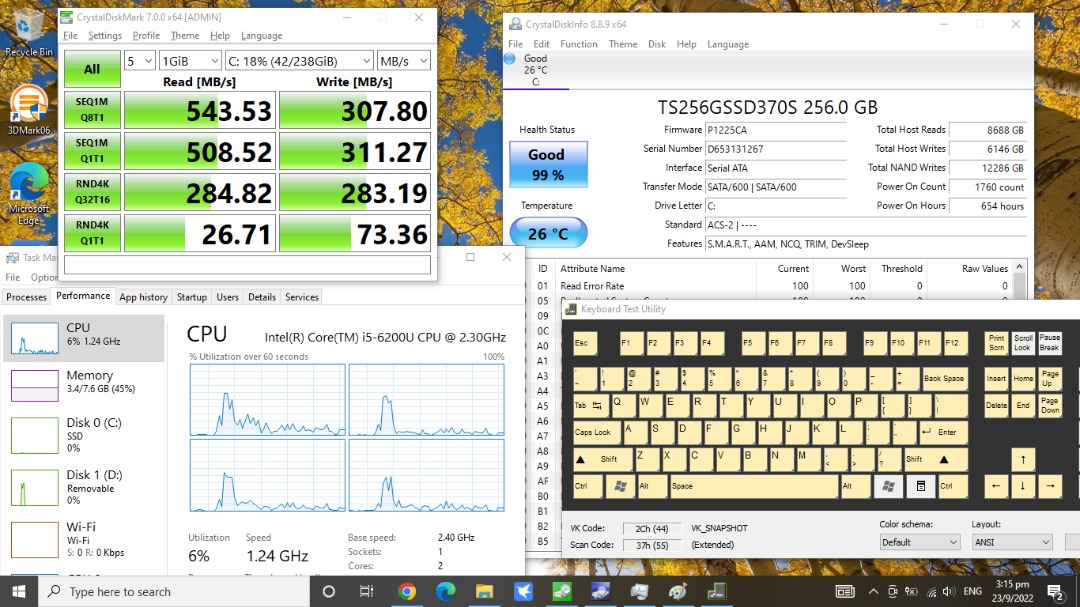The width and height of the screenshot is (1080, 607).
Task: Open File Explorer from the taskbar
Action: [484, 591]
